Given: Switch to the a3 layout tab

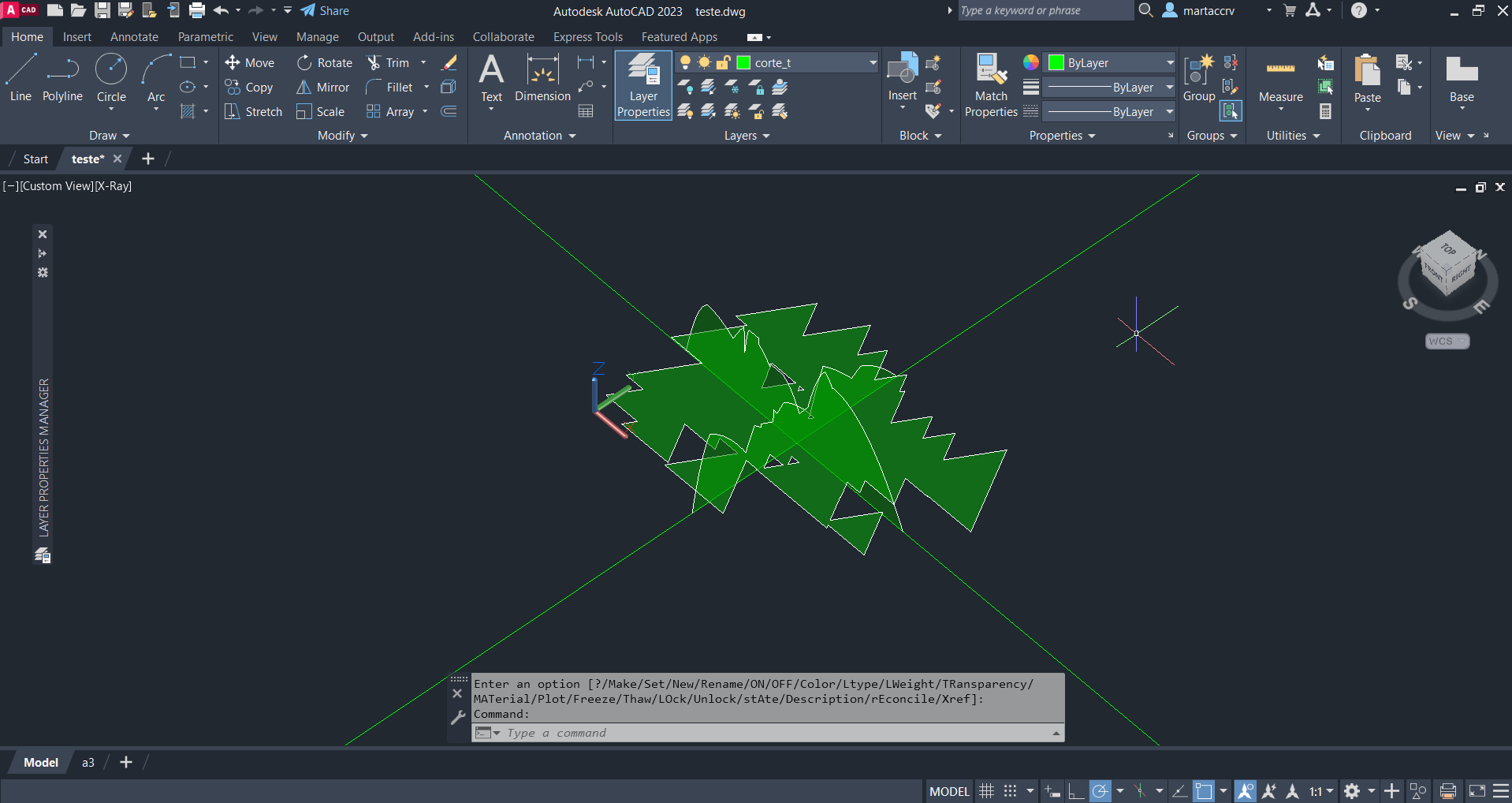Looking at the screenshot, I should 88,763.
